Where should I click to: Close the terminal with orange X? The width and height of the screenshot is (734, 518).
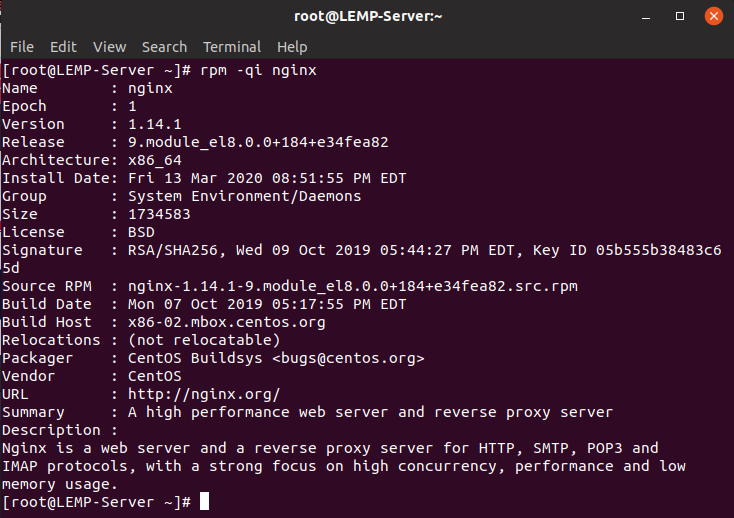(713, 16)
